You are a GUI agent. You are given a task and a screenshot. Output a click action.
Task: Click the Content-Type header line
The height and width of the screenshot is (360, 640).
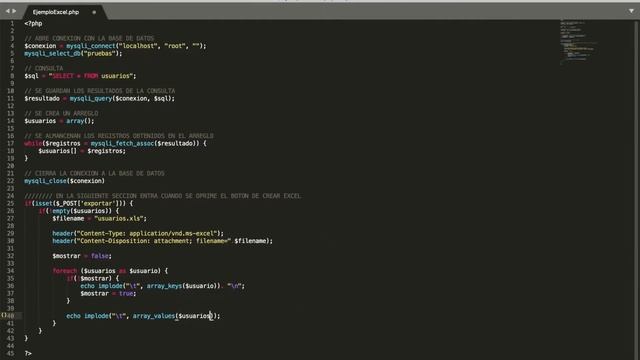[138, 233]
